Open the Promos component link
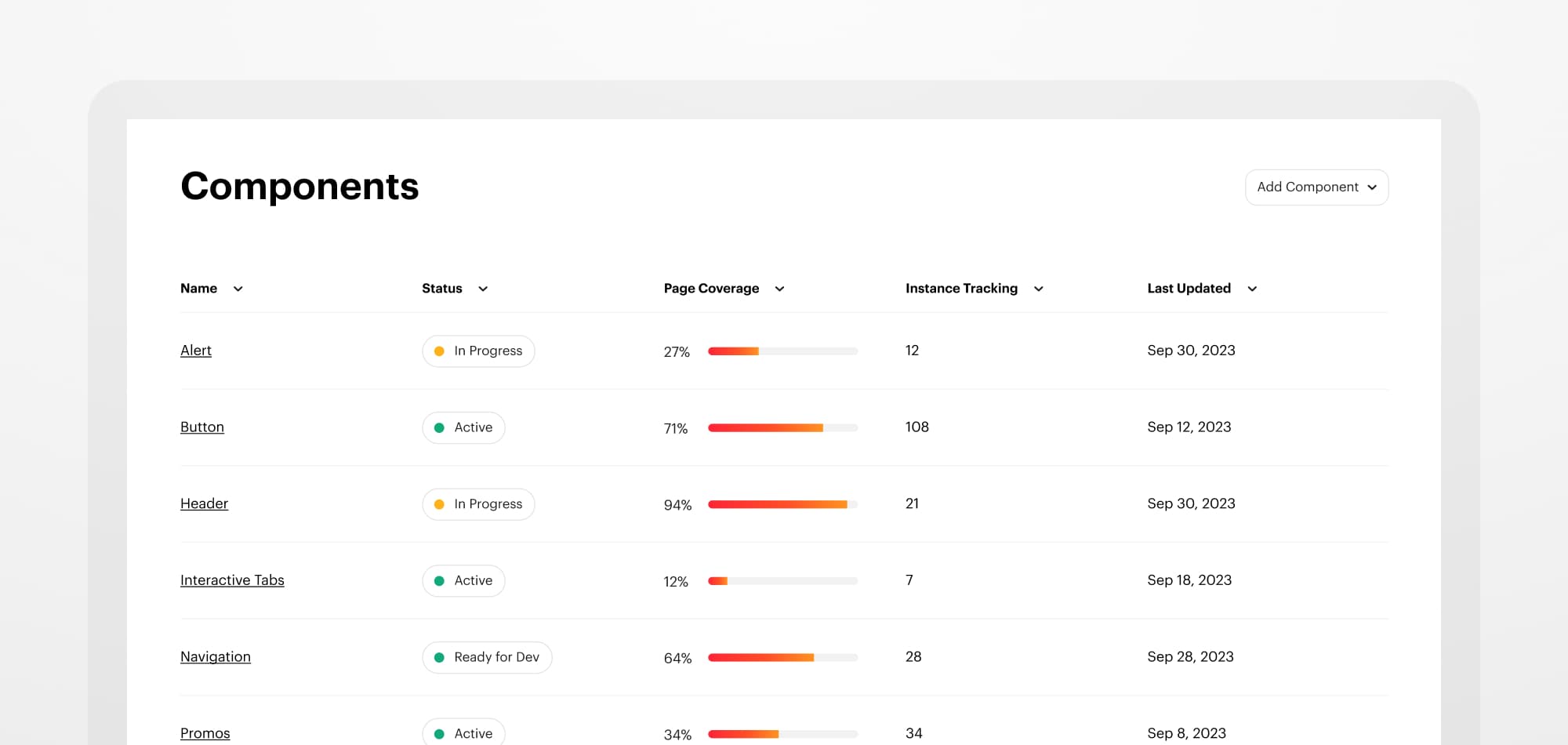This screenshot has width=1568, height=745. (205, 733)
